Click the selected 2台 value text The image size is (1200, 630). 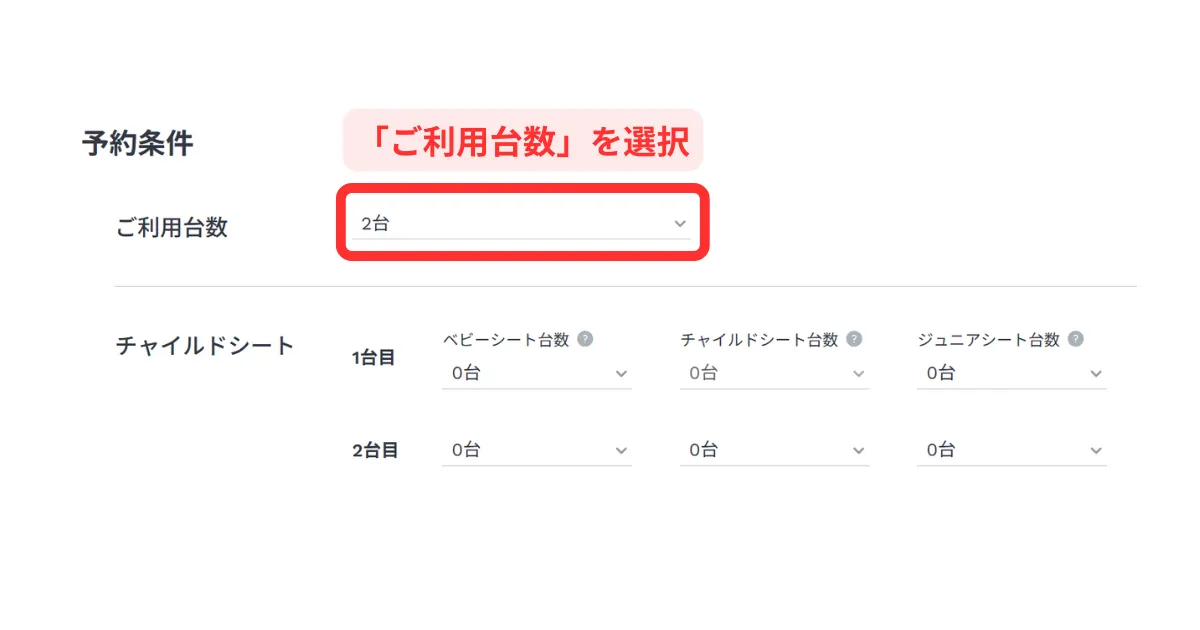(375, 224)
